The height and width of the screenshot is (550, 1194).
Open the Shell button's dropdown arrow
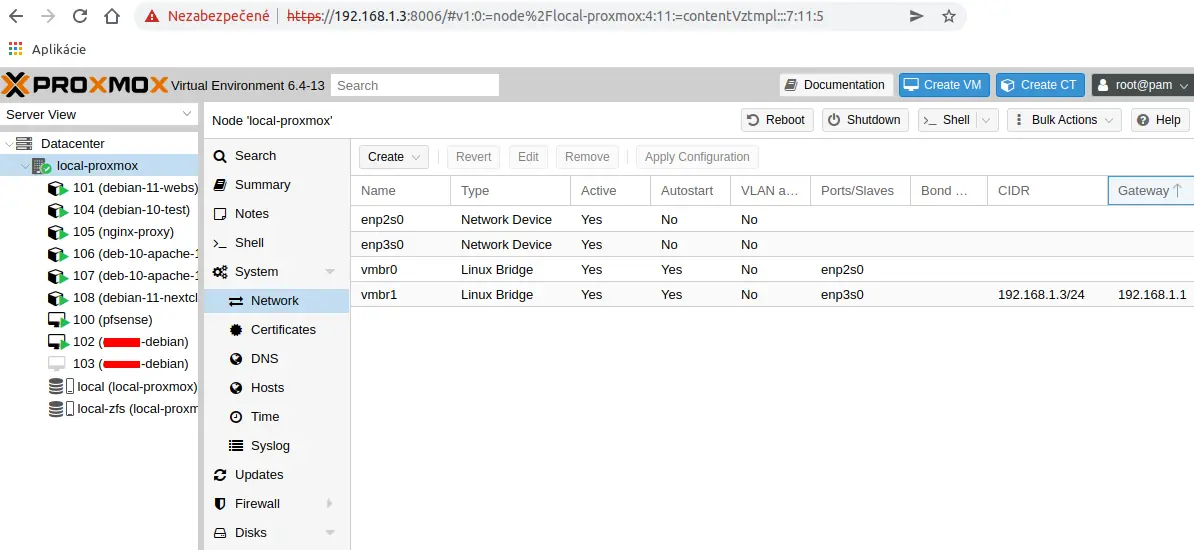click(x=987, y=120)
